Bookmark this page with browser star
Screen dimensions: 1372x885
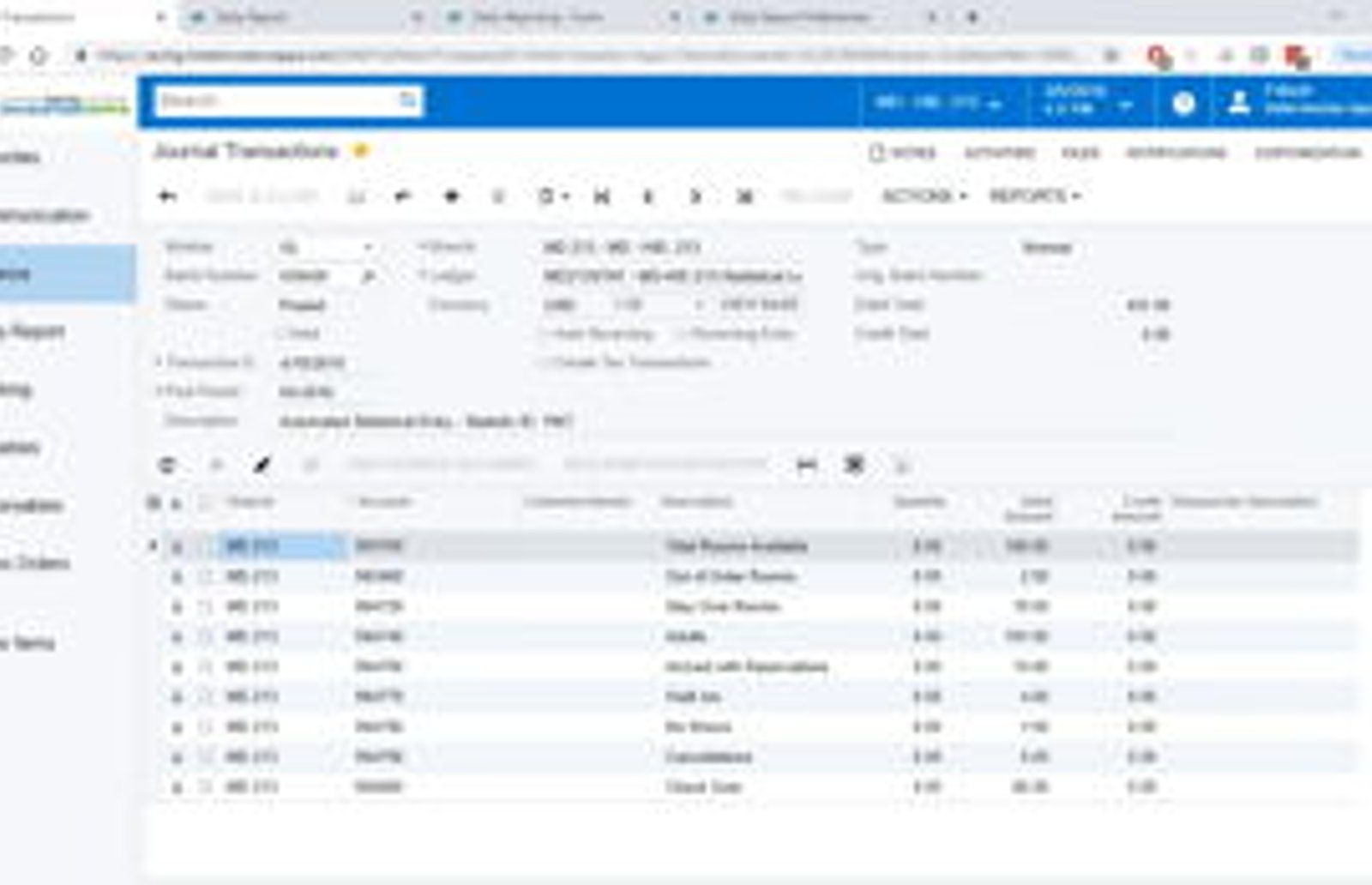click(x=1111, y=56)
